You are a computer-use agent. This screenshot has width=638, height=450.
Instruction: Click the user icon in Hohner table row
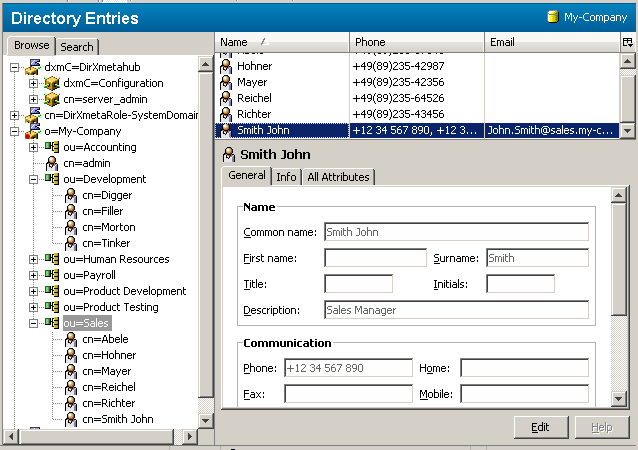click(x=228, y=66)
